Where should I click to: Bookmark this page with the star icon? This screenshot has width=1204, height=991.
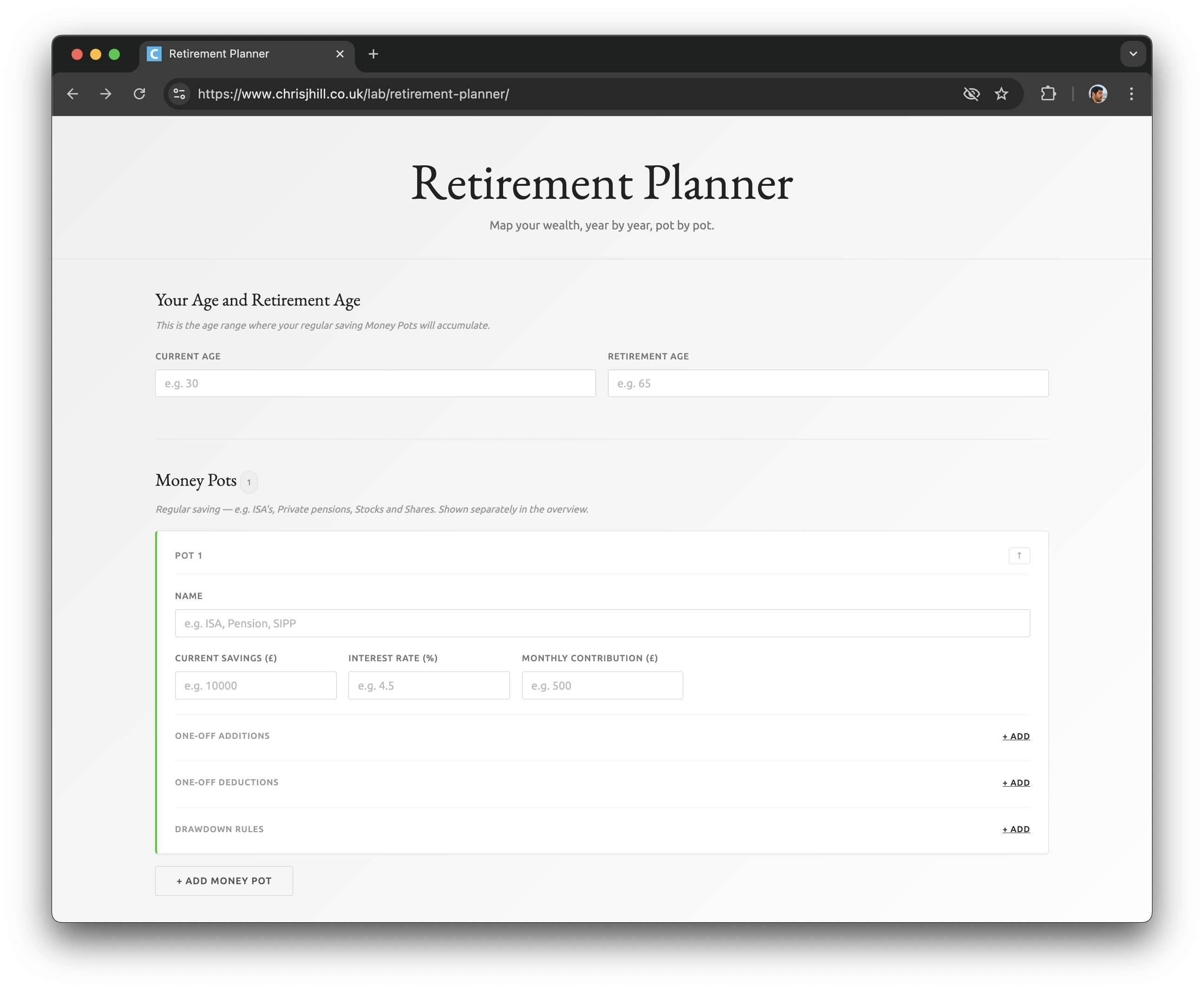coord(1001,94)
